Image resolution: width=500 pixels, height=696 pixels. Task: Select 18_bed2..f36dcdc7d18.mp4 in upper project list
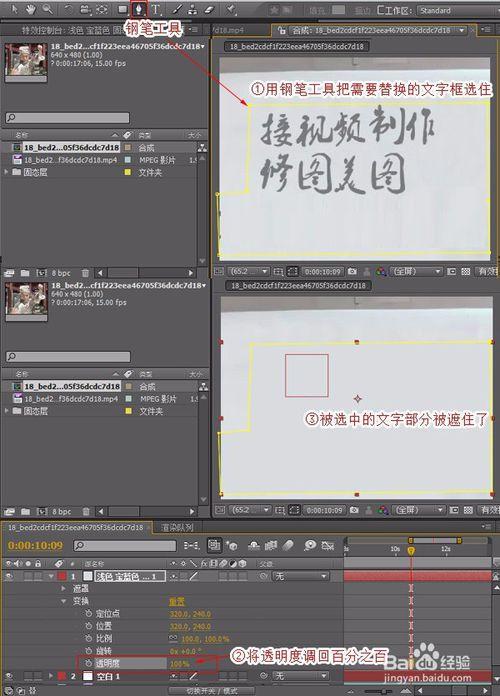coord(71,160)
